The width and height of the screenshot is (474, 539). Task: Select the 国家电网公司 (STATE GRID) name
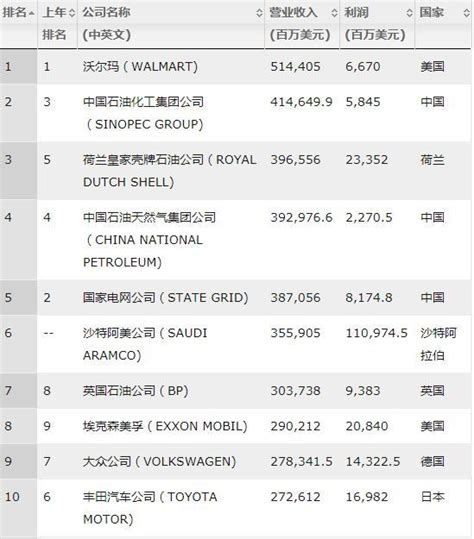pos(165,297)
